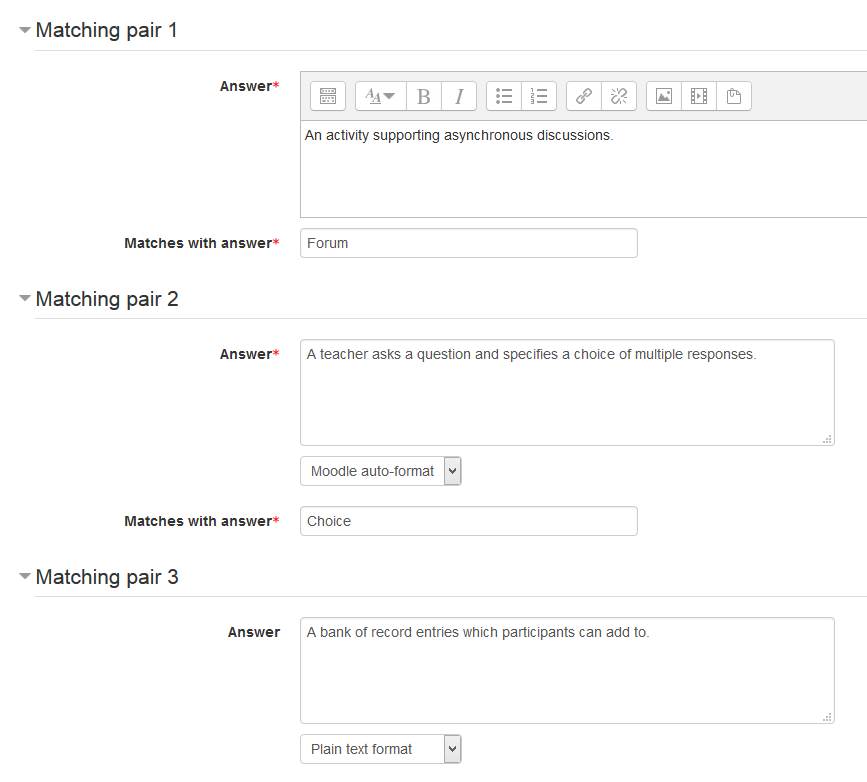Click the Choice matches with answer field
Screen dimensions: 867x782
469,521
